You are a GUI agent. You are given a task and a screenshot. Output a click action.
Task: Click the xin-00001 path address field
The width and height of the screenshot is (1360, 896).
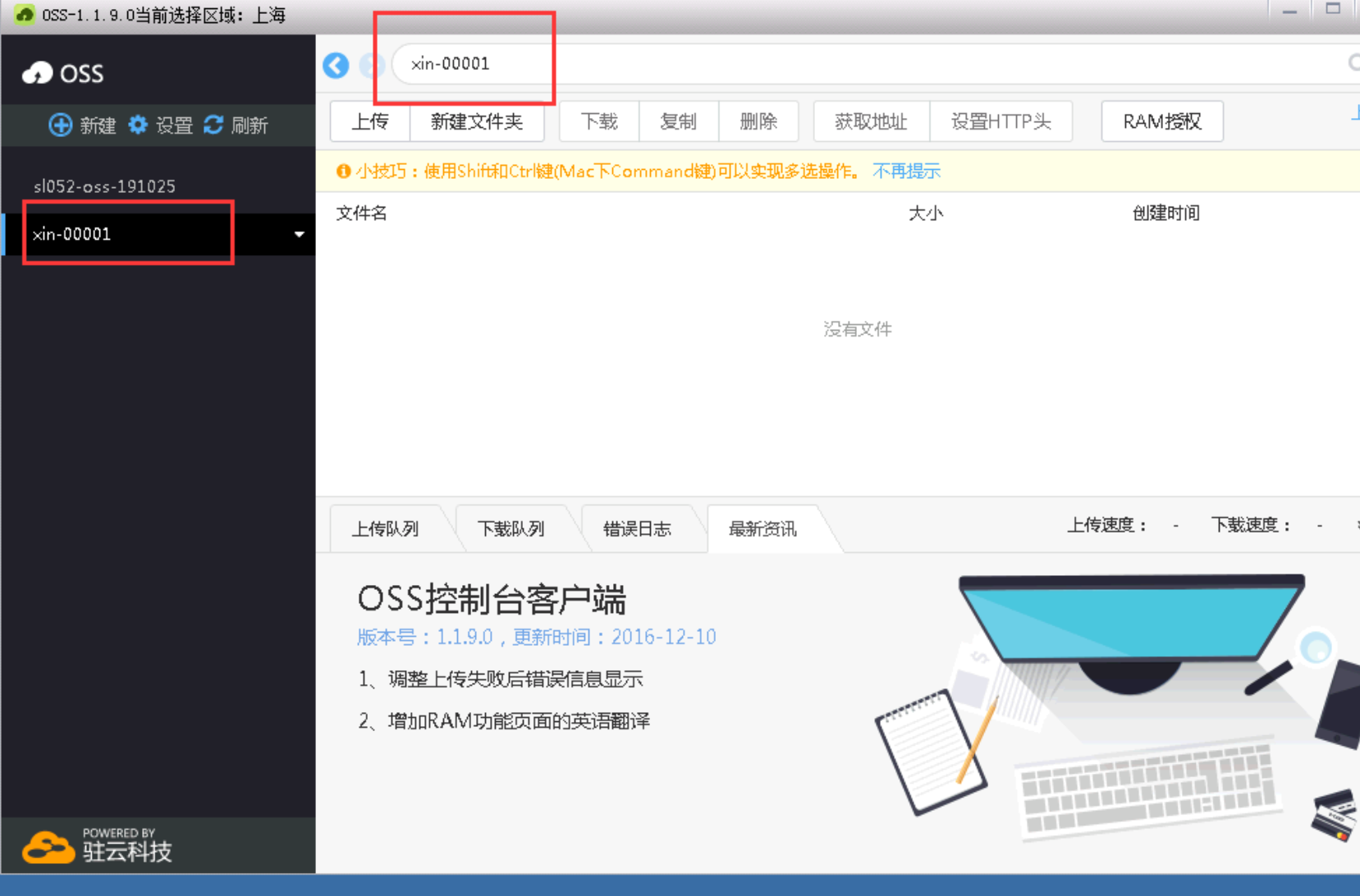(x=870, y=64)
